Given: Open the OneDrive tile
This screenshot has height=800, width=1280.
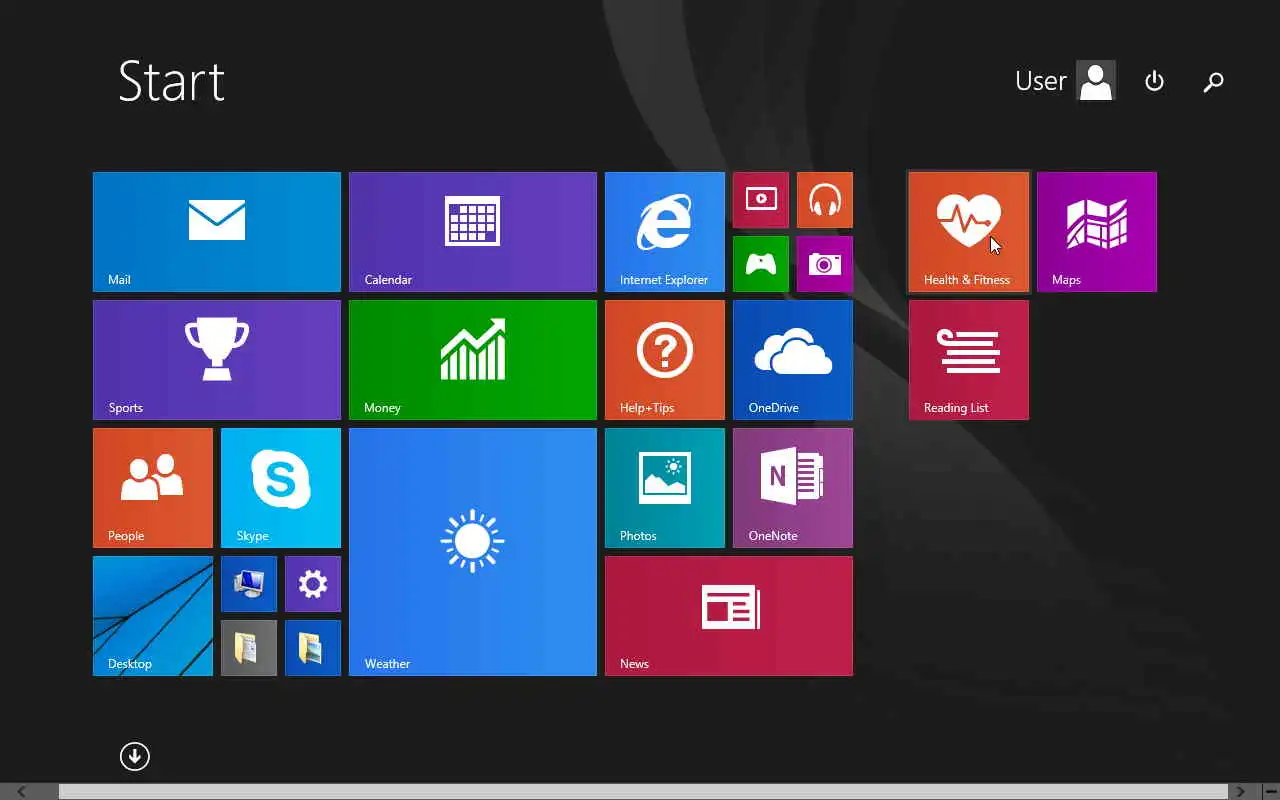Looking at the screenshot, I should (x=793, y=360).
